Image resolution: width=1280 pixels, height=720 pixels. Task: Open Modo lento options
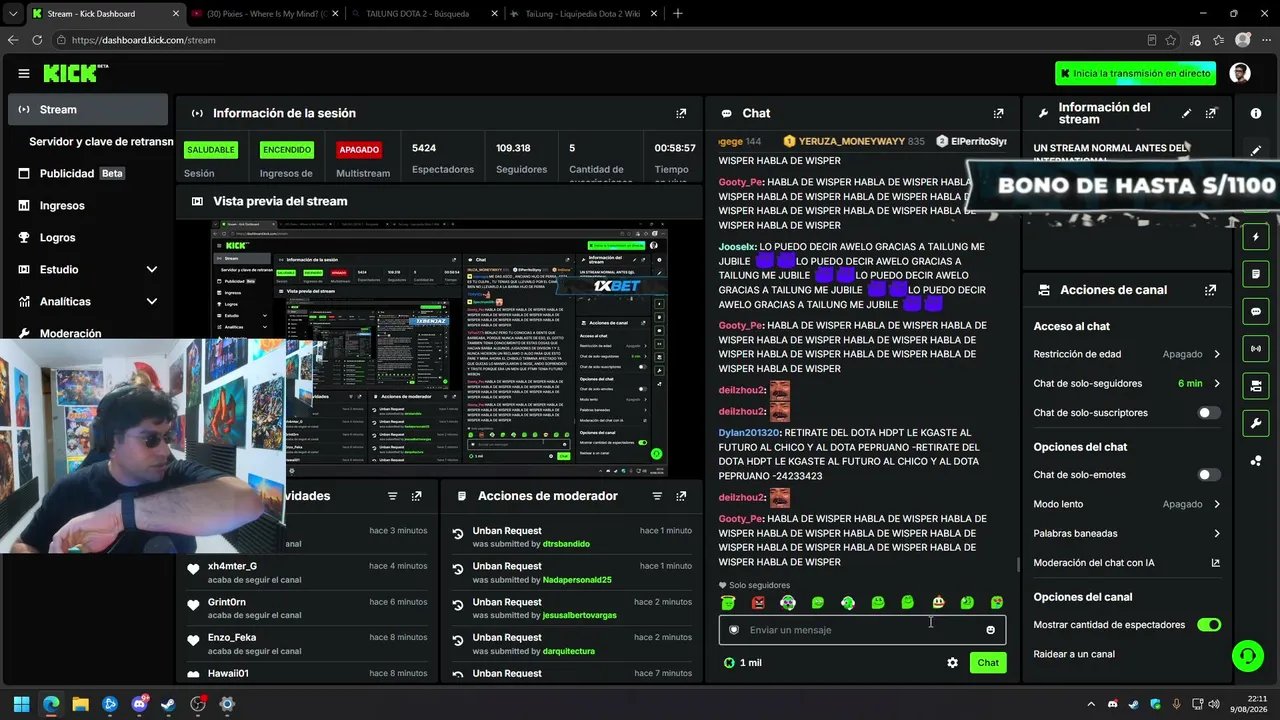(x=1127, y=505)
